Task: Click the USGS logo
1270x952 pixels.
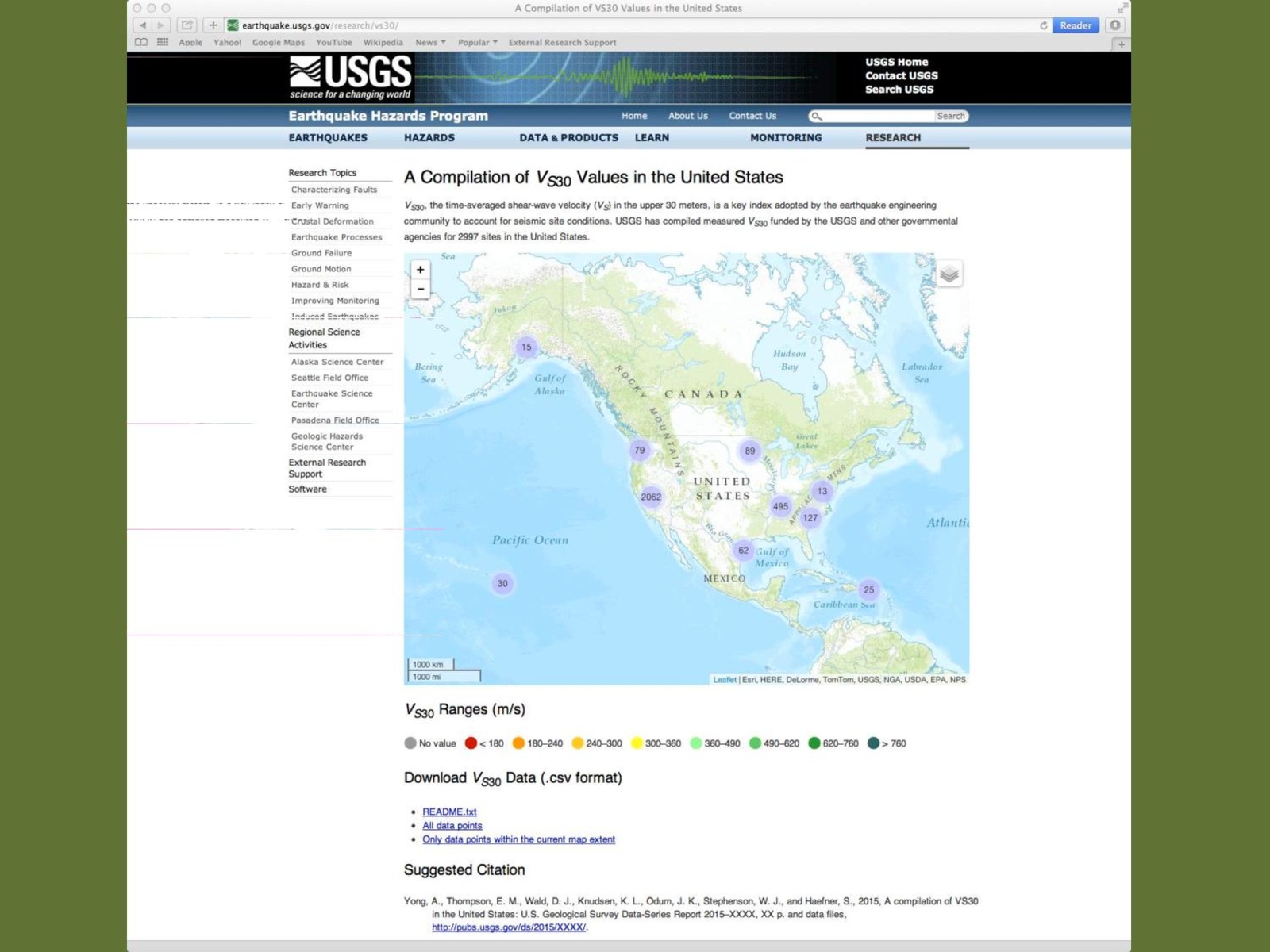Action: tap(350, 77)
